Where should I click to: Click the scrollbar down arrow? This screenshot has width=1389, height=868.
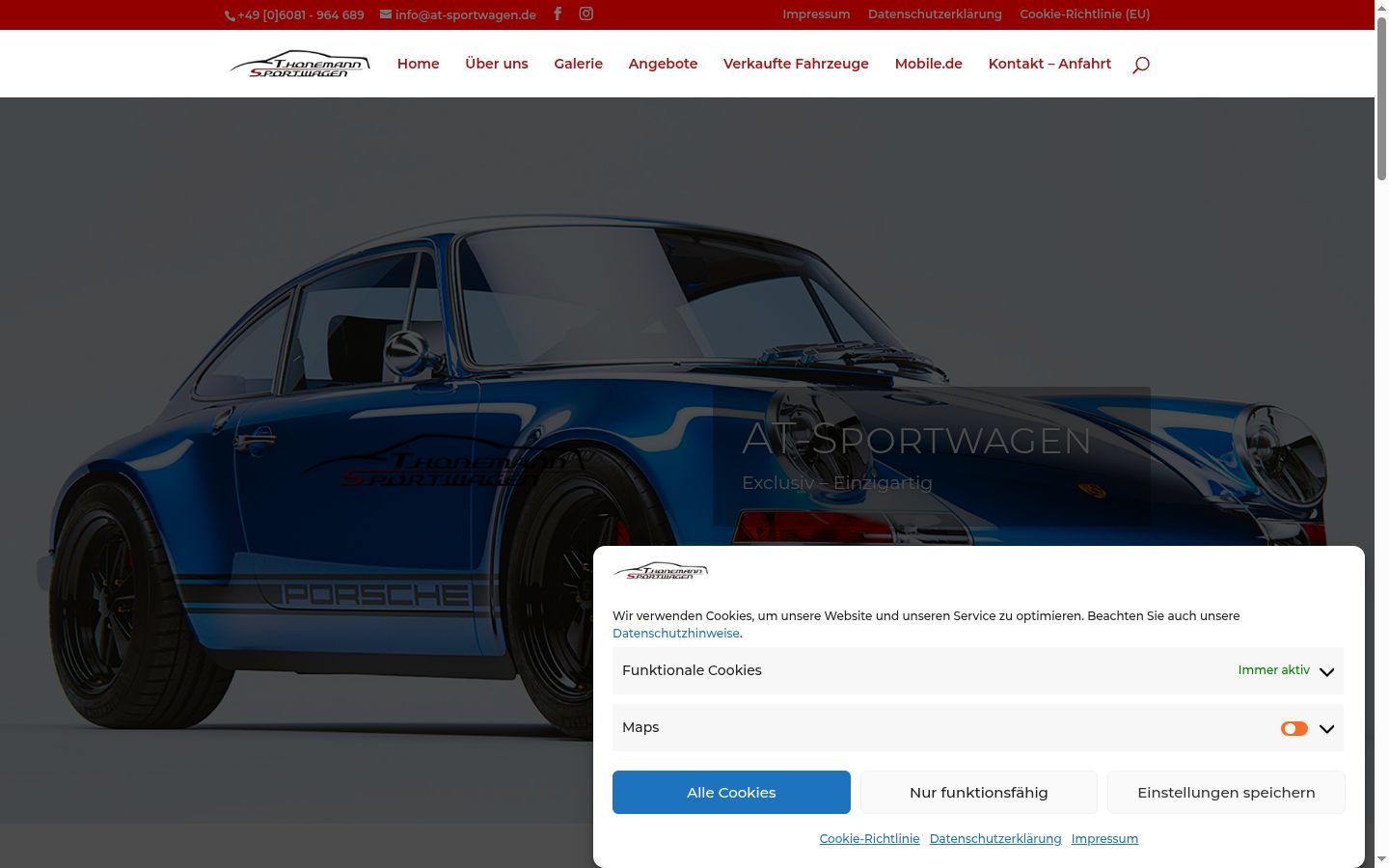1381,859
